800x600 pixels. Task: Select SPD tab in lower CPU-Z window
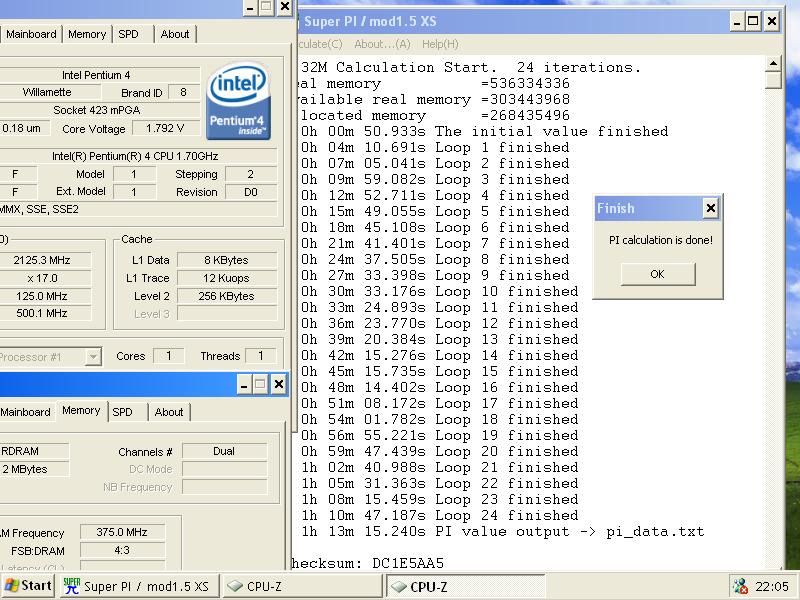[122, 412]
